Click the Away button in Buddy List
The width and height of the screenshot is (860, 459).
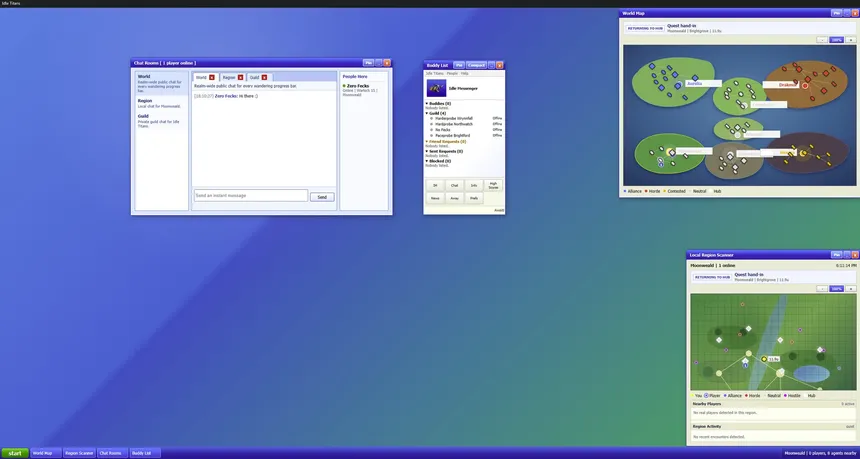click(x=454, y=198)
